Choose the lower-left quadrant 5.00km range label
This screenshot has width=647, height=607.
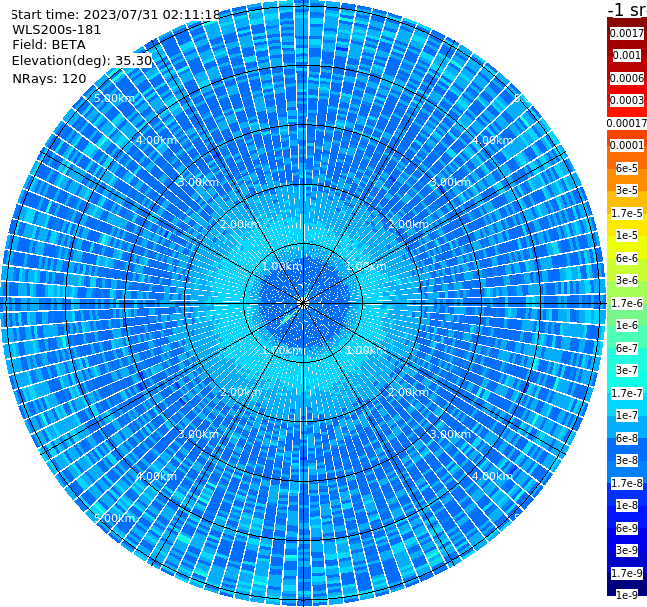[114, 518]
